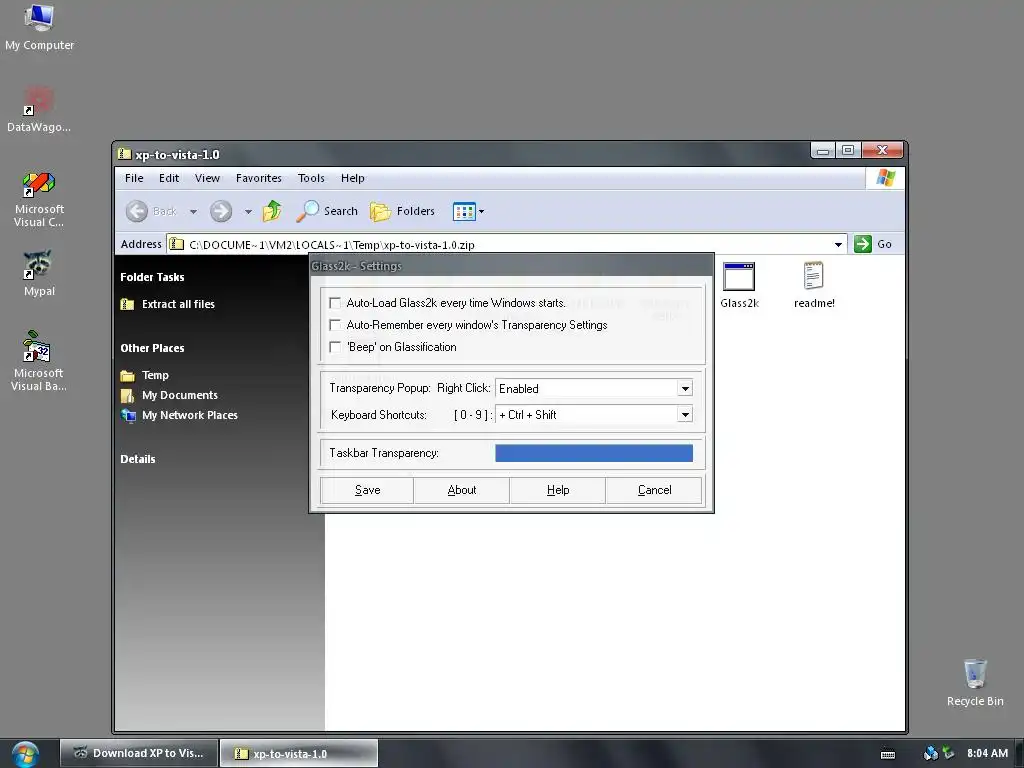Open the Edit menu
This screenshot has width=1024, height=768.
168,178
